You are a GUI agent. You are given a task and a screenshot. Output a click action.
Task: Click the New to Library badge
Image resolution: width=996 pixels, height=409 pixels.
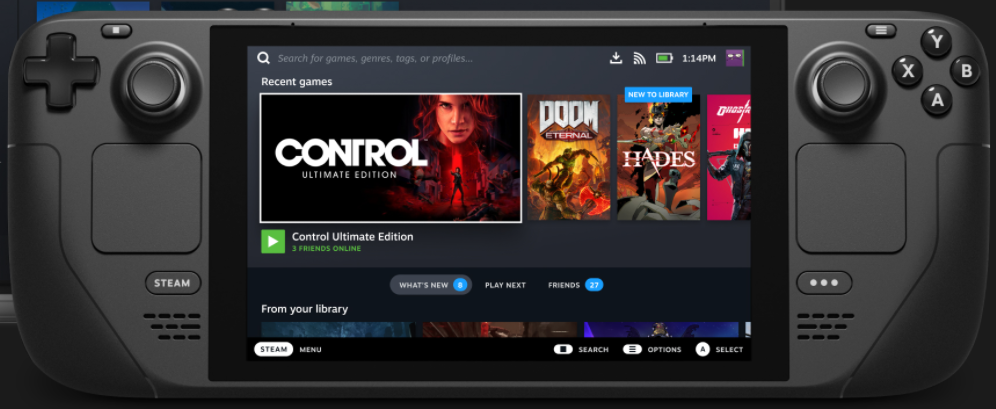(x=658, y=95)
